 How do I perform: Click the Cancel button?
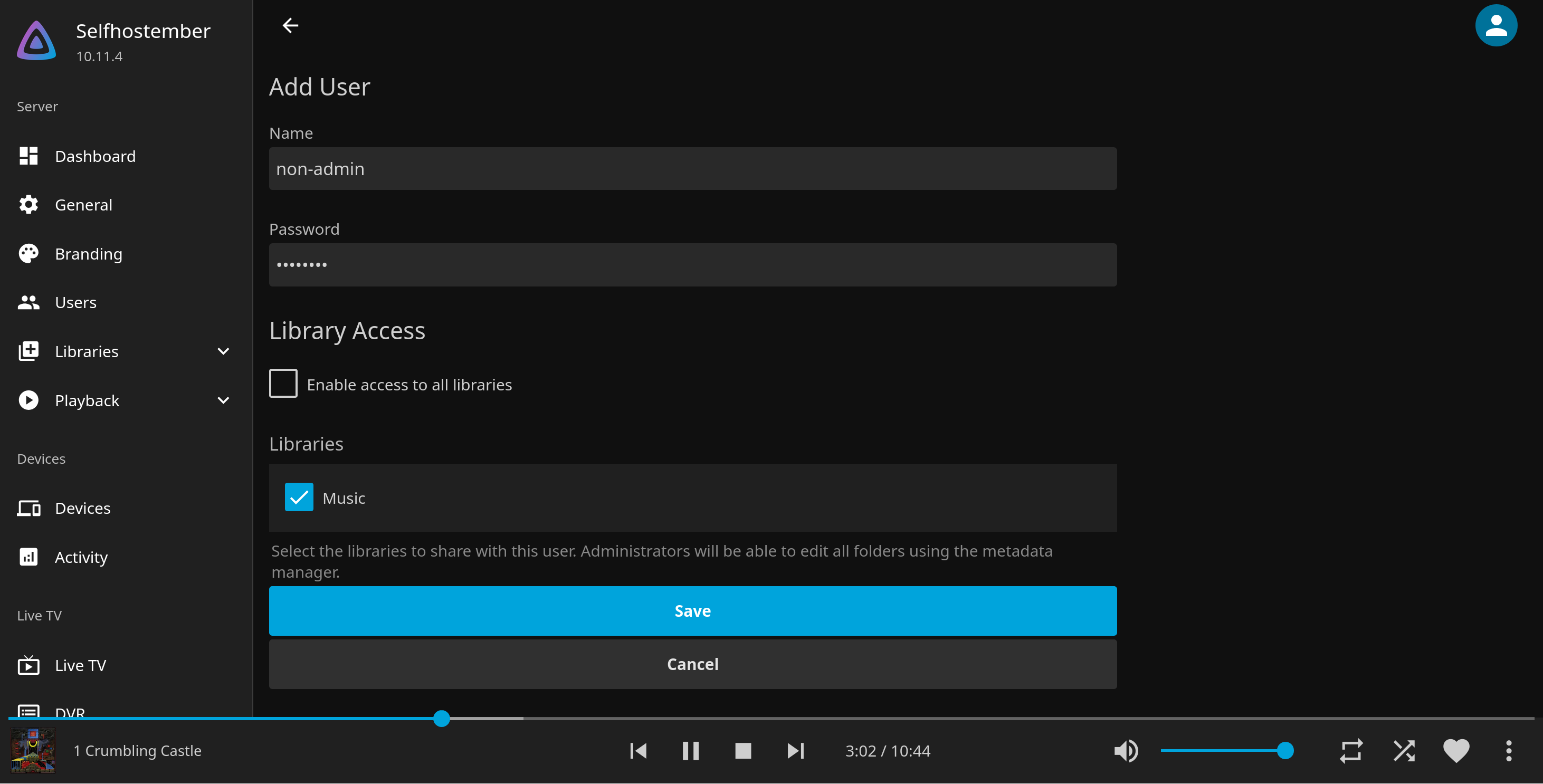692,664
